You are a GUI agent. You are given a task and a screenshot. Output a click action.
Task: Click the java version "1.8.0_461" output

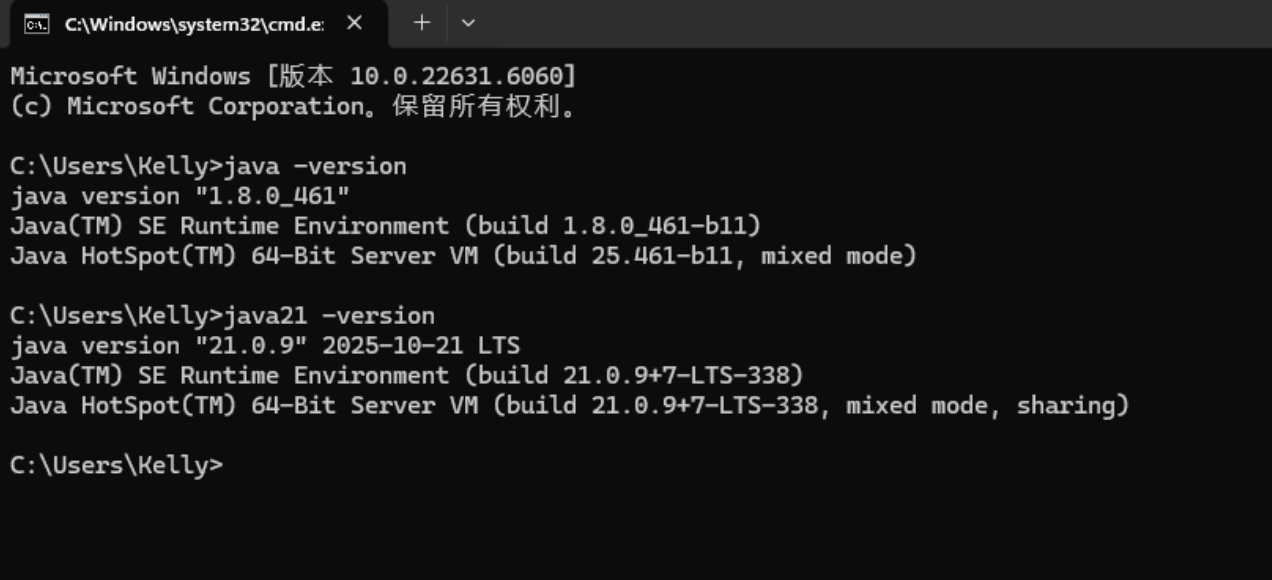pos(180,196)
